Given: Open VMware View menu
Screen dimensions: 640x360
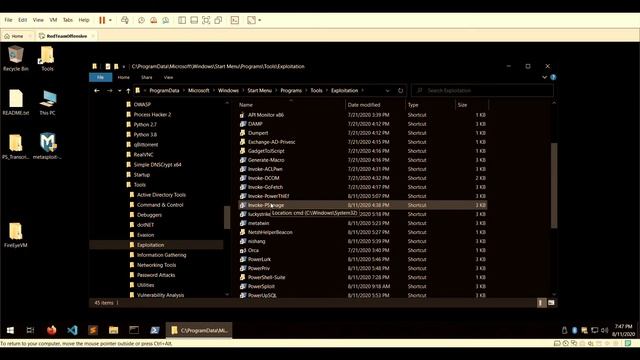Looking at the screenshot, I should click(38, 20).
